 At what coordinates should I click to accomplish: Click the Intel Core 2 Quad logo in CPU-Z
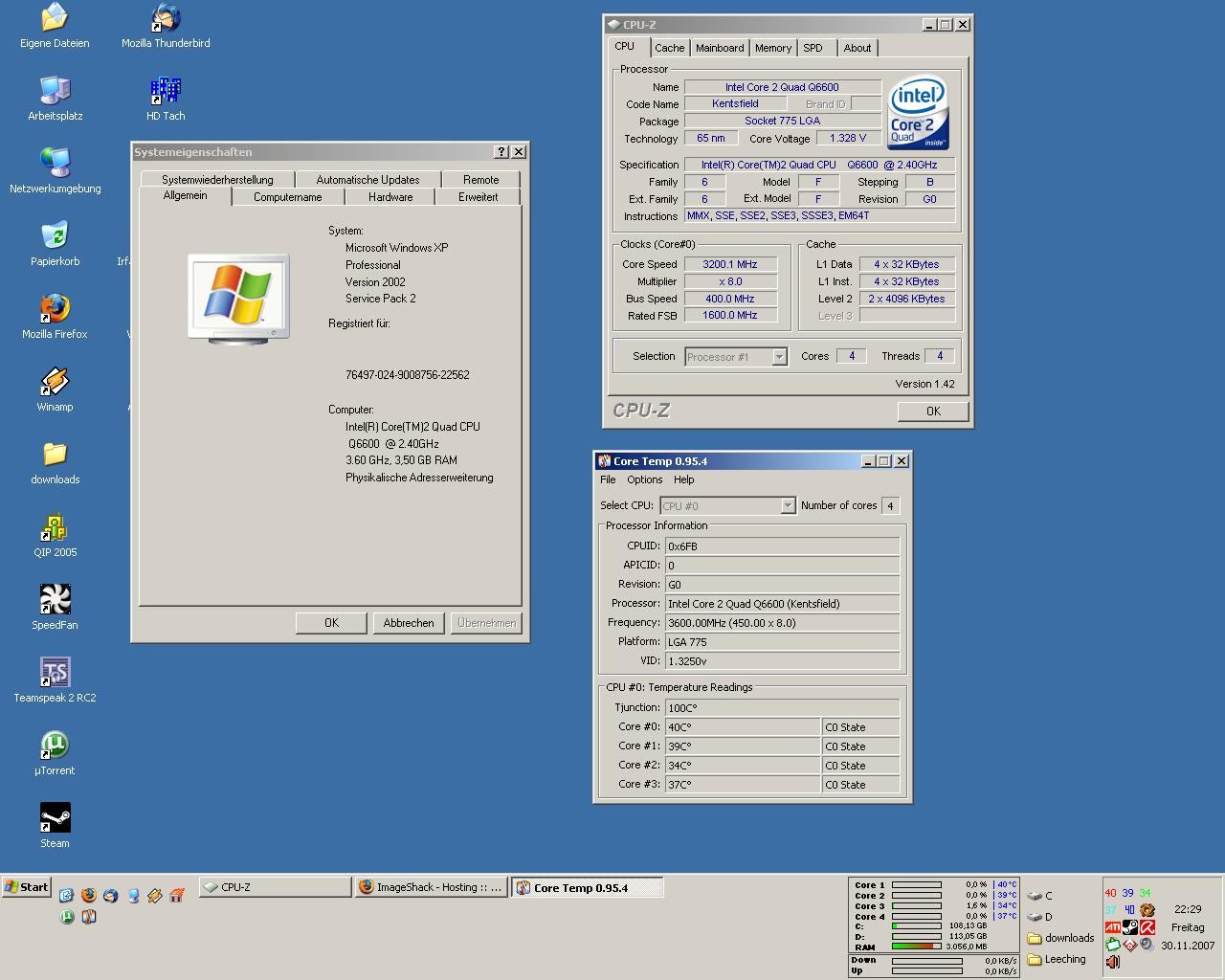coord(919,113)
